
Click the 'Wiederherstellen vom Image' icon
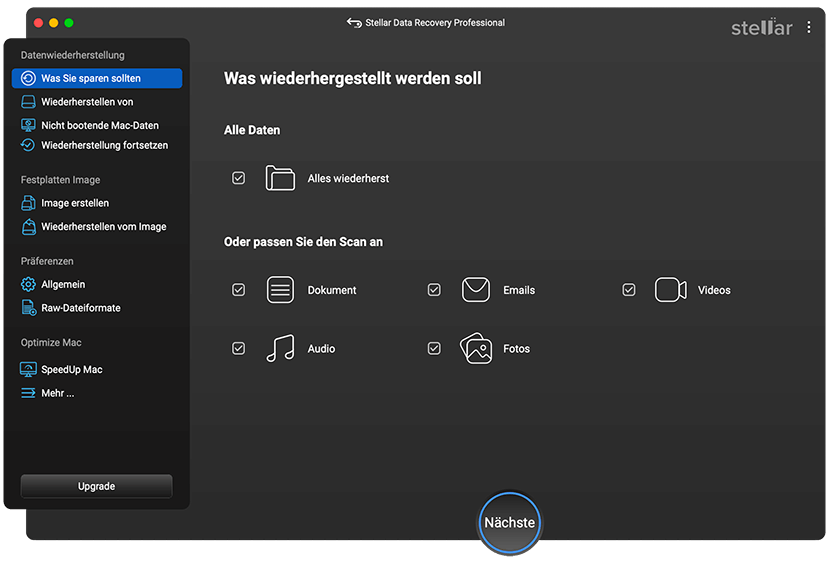click(x=29, y=226)
